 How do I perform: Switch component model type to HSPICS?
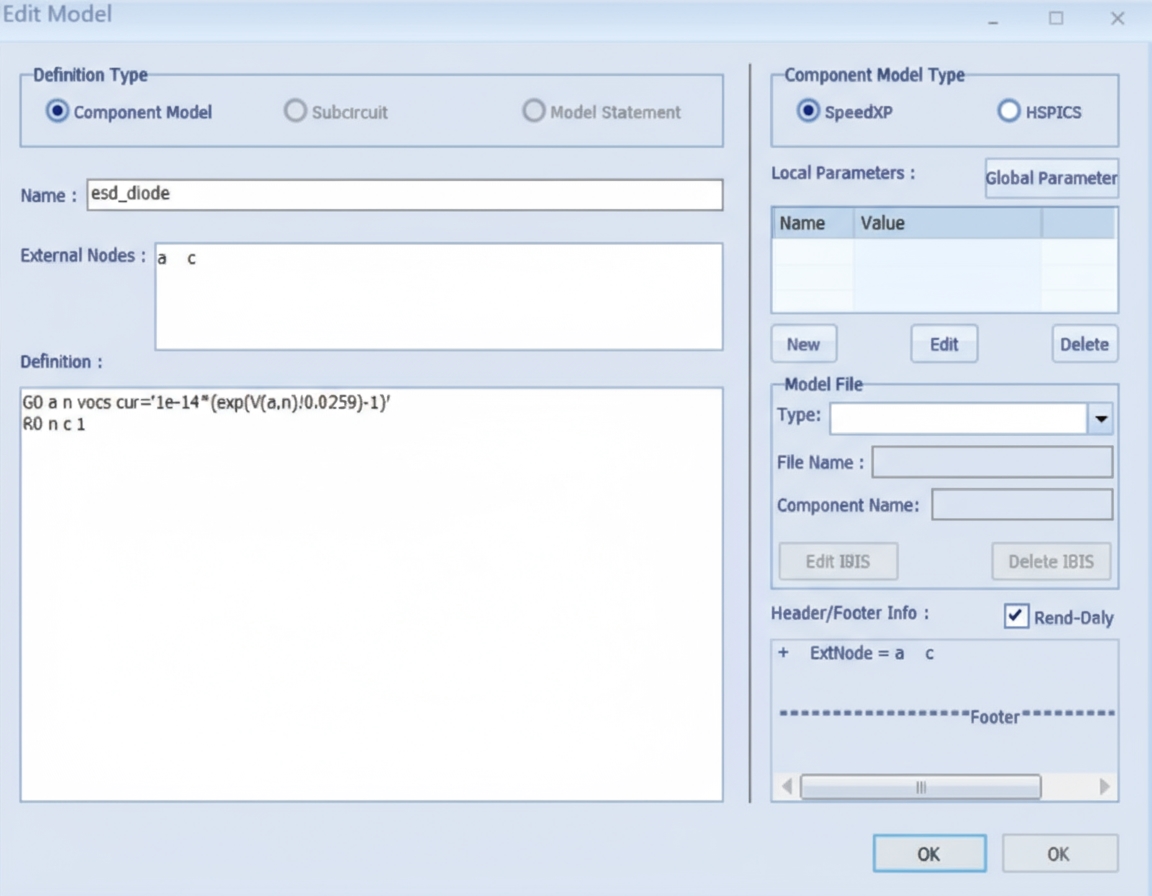(1009, 112)
